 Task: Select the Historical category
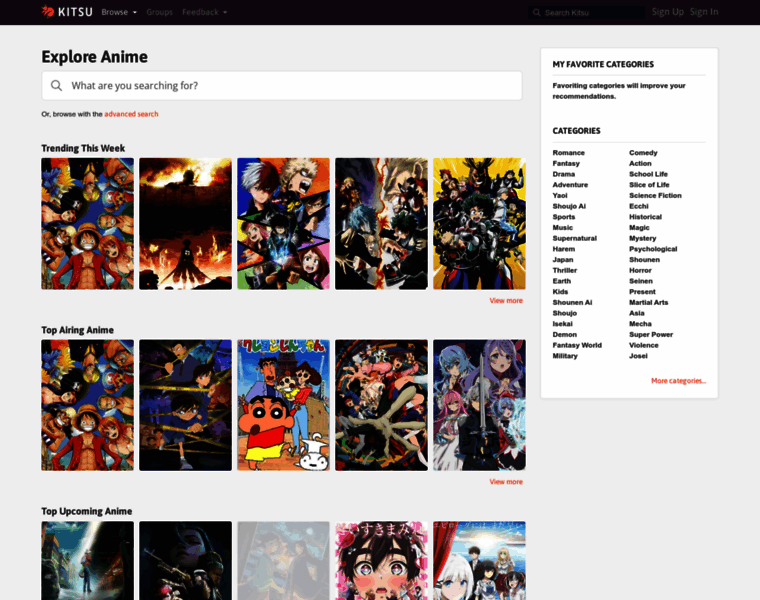click(x=646, y=217)
